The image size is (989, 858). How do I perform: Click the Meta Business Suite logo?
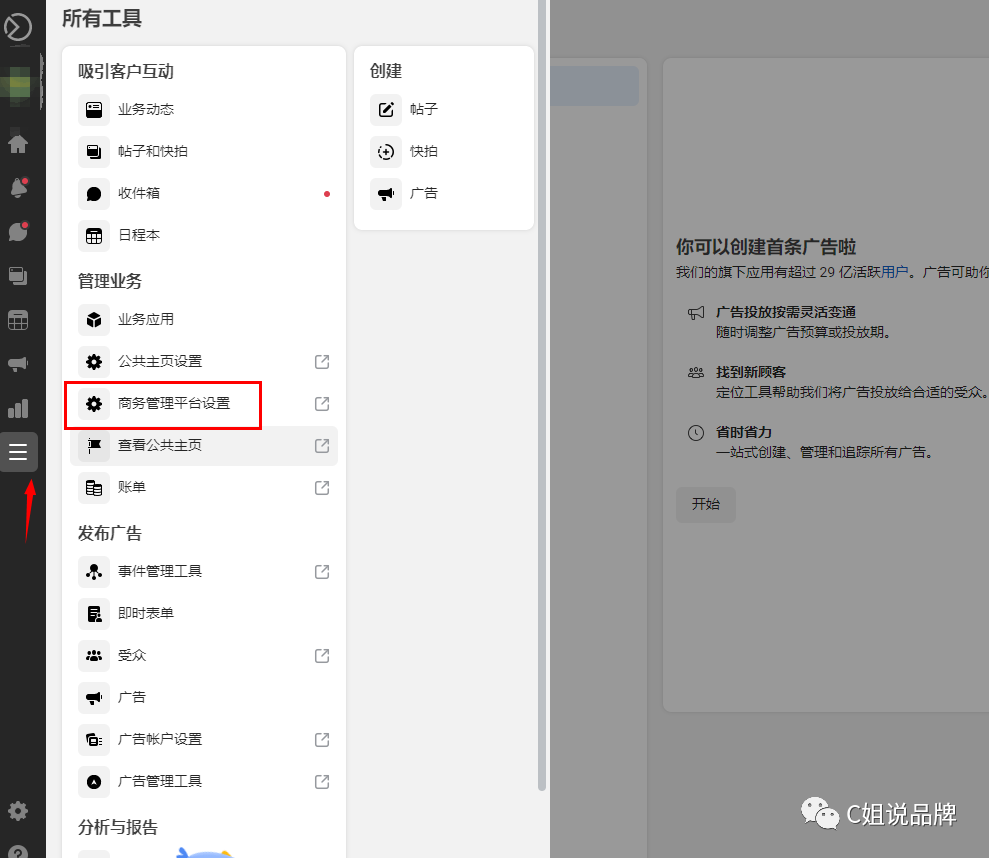(19, 27)
